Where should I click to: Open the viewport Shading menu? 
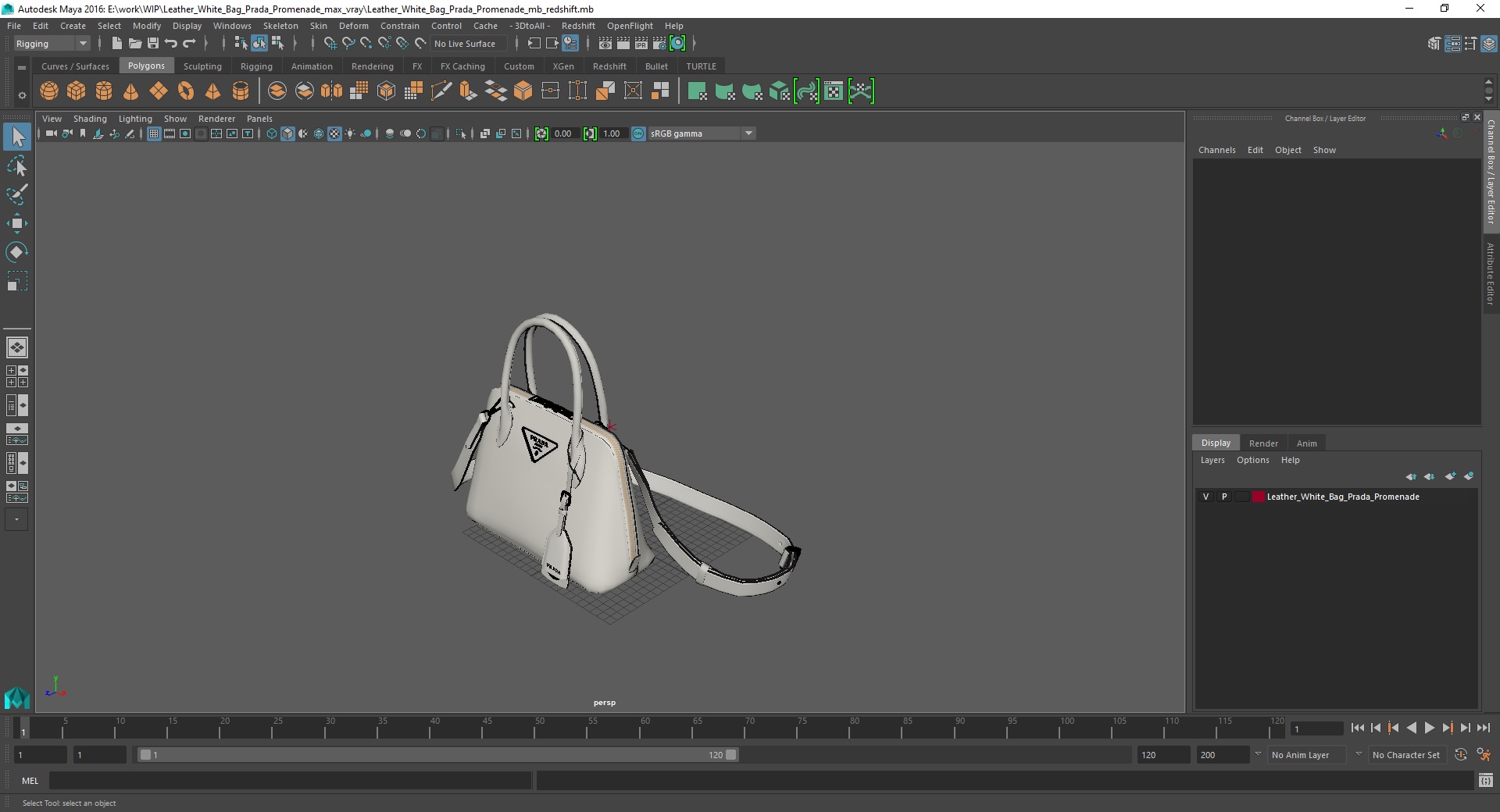pos(90,119)
